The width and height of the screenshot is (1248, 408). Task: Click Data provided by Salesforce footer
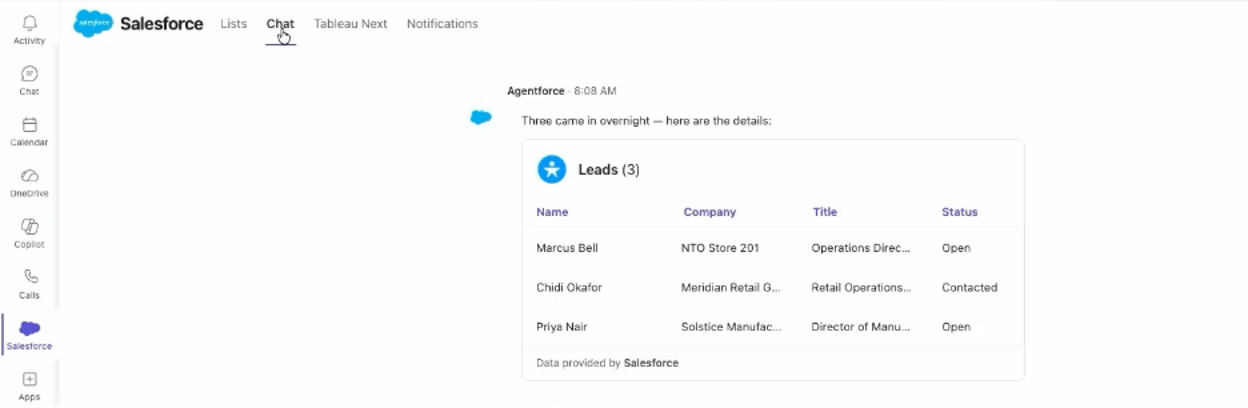[607, 363]
